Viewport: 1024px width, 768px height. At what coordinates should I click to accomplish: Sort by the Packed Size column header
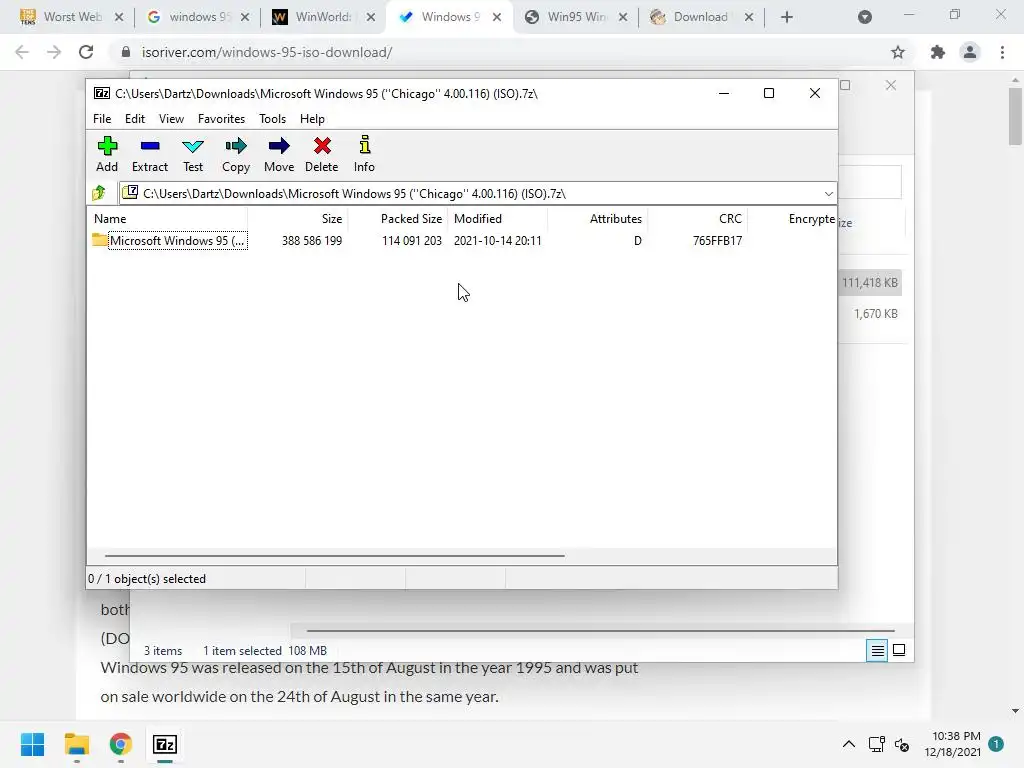(397, 219)
